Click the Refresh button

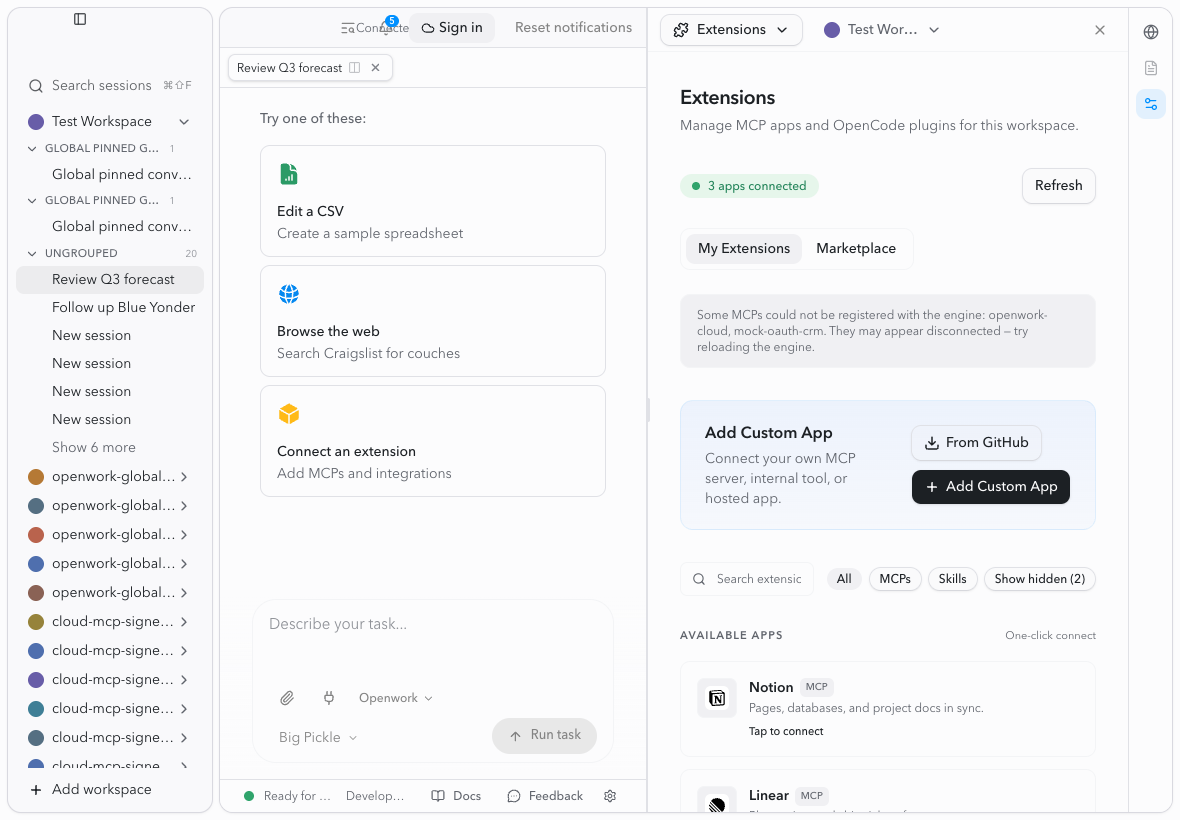(1058, 186)
